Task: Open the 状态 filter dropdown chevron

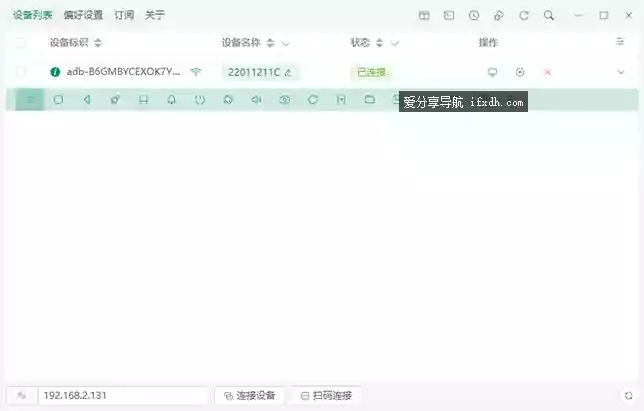Action: [395, 43]
